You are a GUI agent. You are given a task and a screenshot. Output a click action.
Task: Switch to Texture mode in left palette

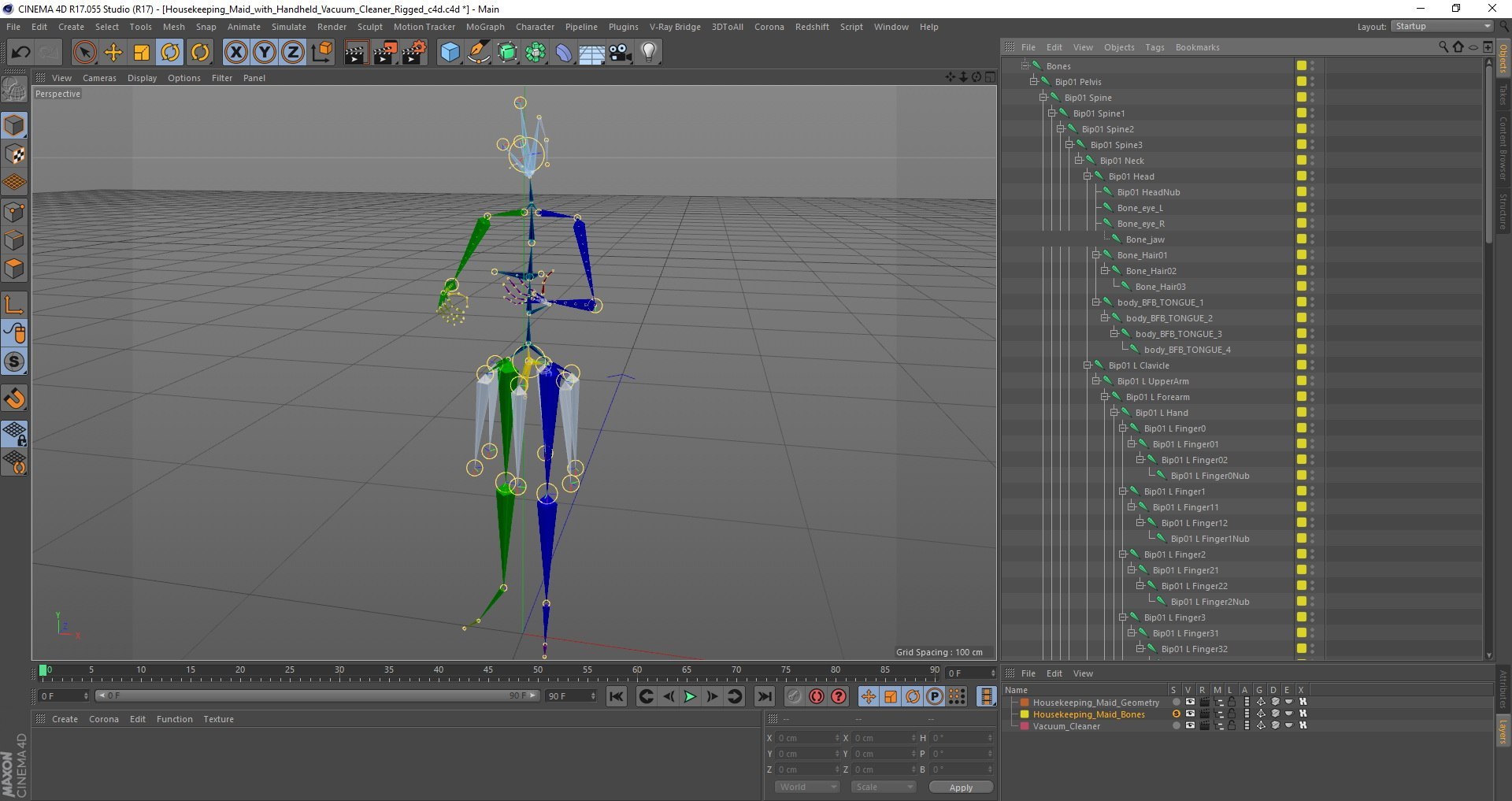pos(14,154)
